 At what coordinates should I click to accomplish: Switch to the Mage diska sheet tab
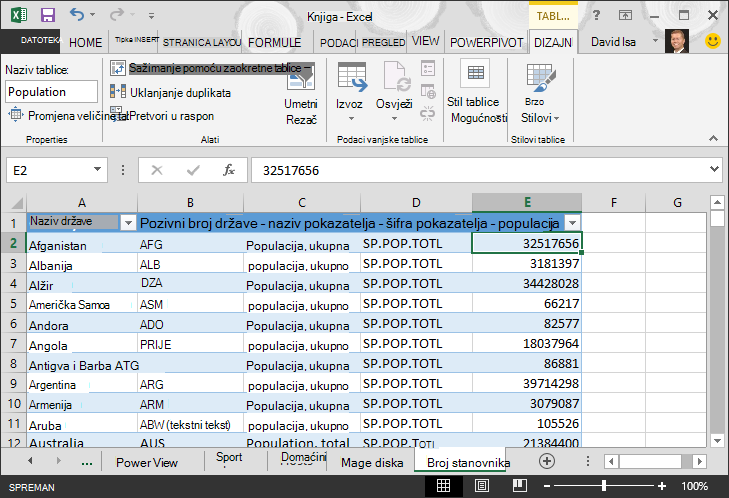[371, 463]
